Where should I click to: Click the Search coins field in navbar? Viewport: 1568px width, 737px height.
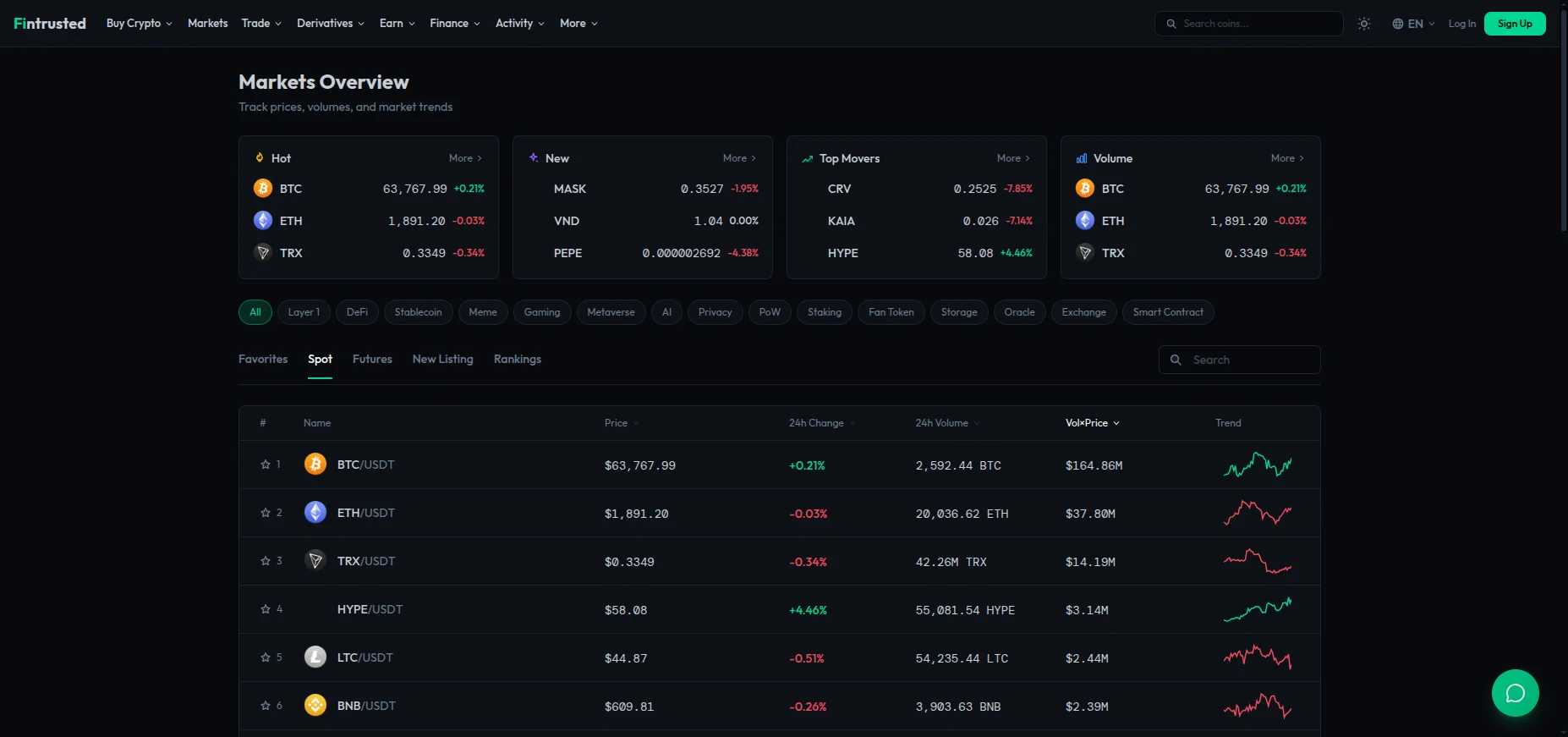pos(1248,24)
